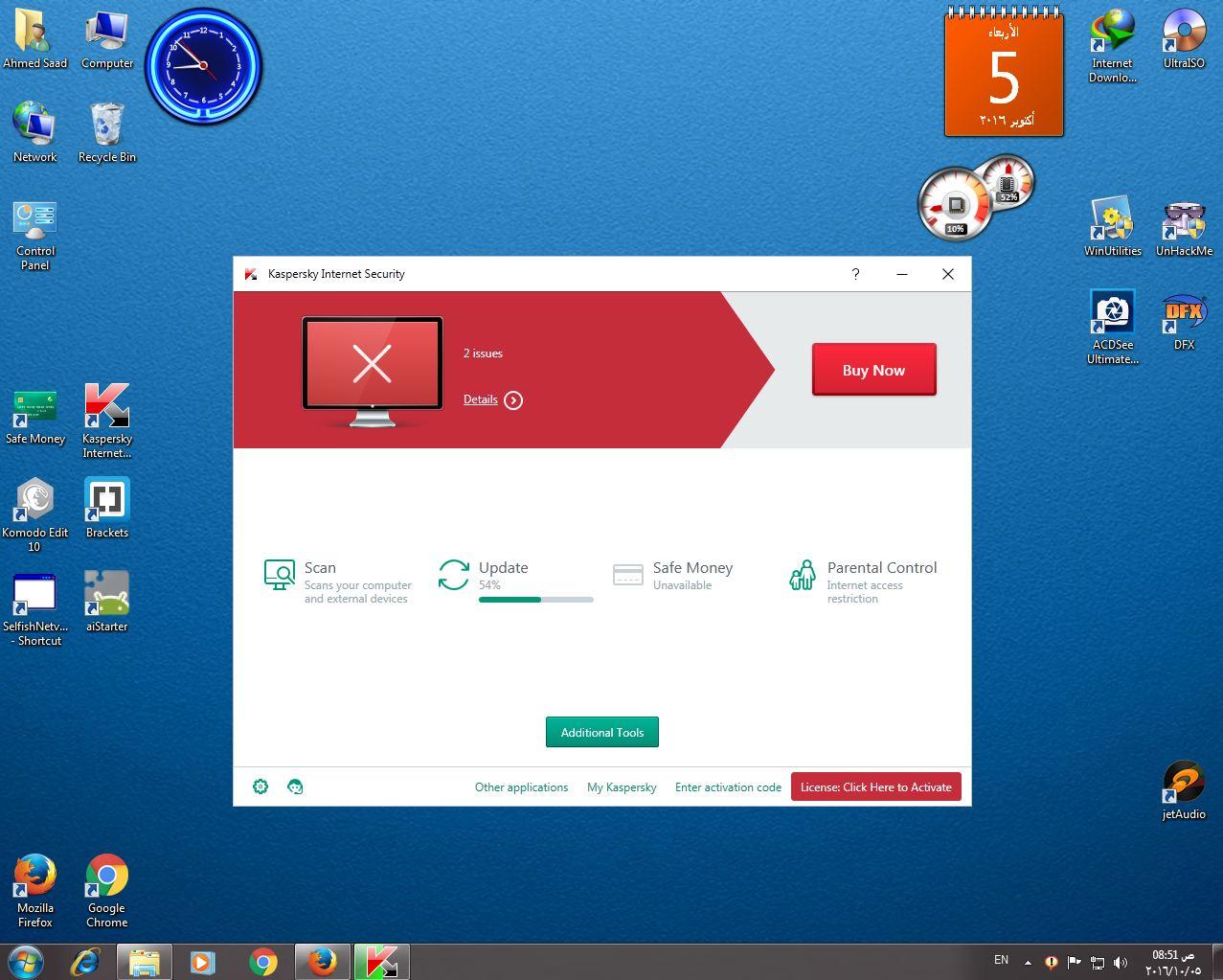Switch to Firefox on taskbar
Screen dimensions: 1223x980
tap(323, 962)
